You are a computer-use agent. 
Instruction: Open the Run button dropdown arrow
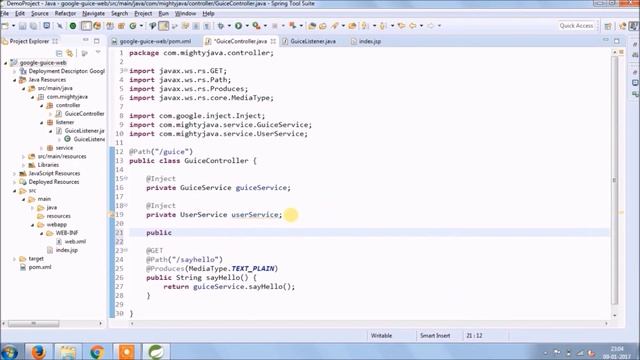pyautogui.click(x=247, y=26)
